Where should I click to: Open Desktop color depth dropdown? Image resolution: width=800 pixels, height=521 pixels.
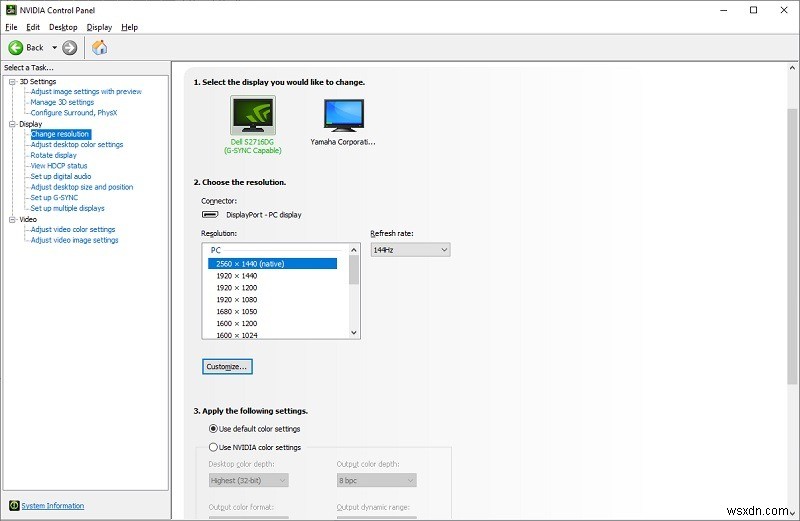[248, 481]
